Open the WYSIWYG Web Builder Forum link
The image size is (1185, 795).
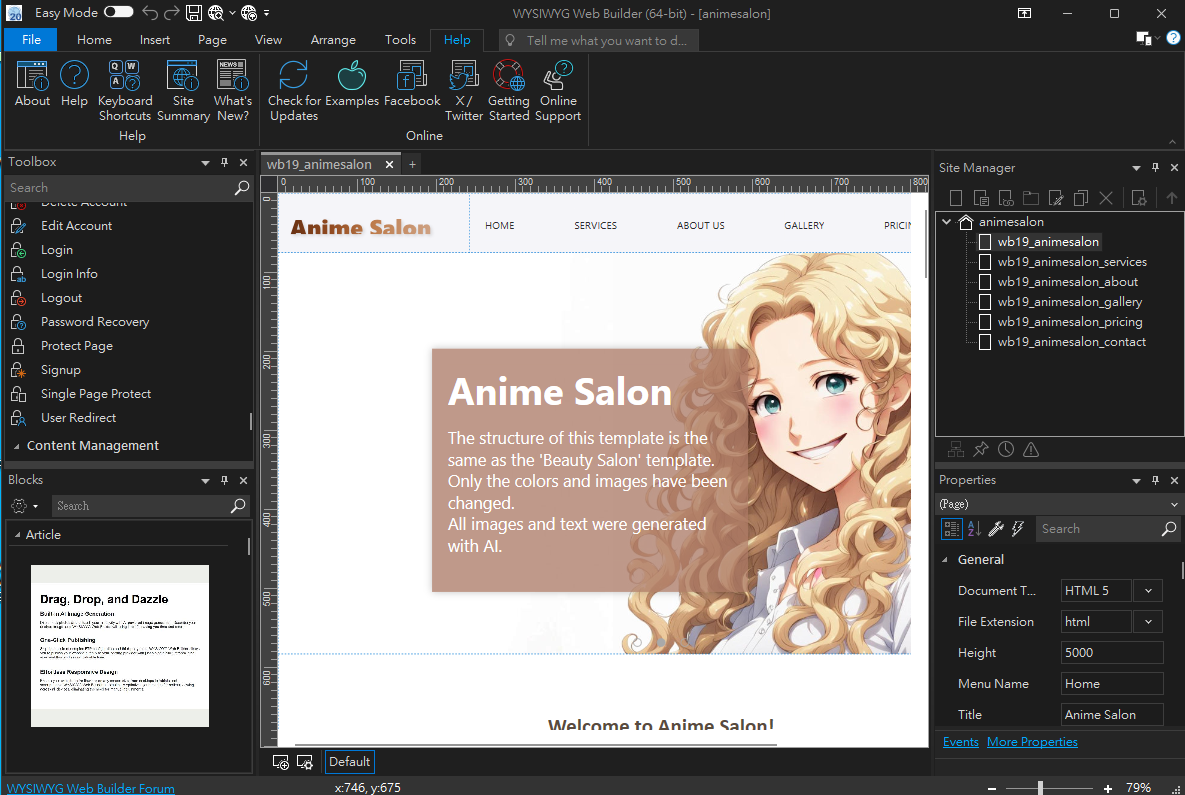tap(90, 788)
